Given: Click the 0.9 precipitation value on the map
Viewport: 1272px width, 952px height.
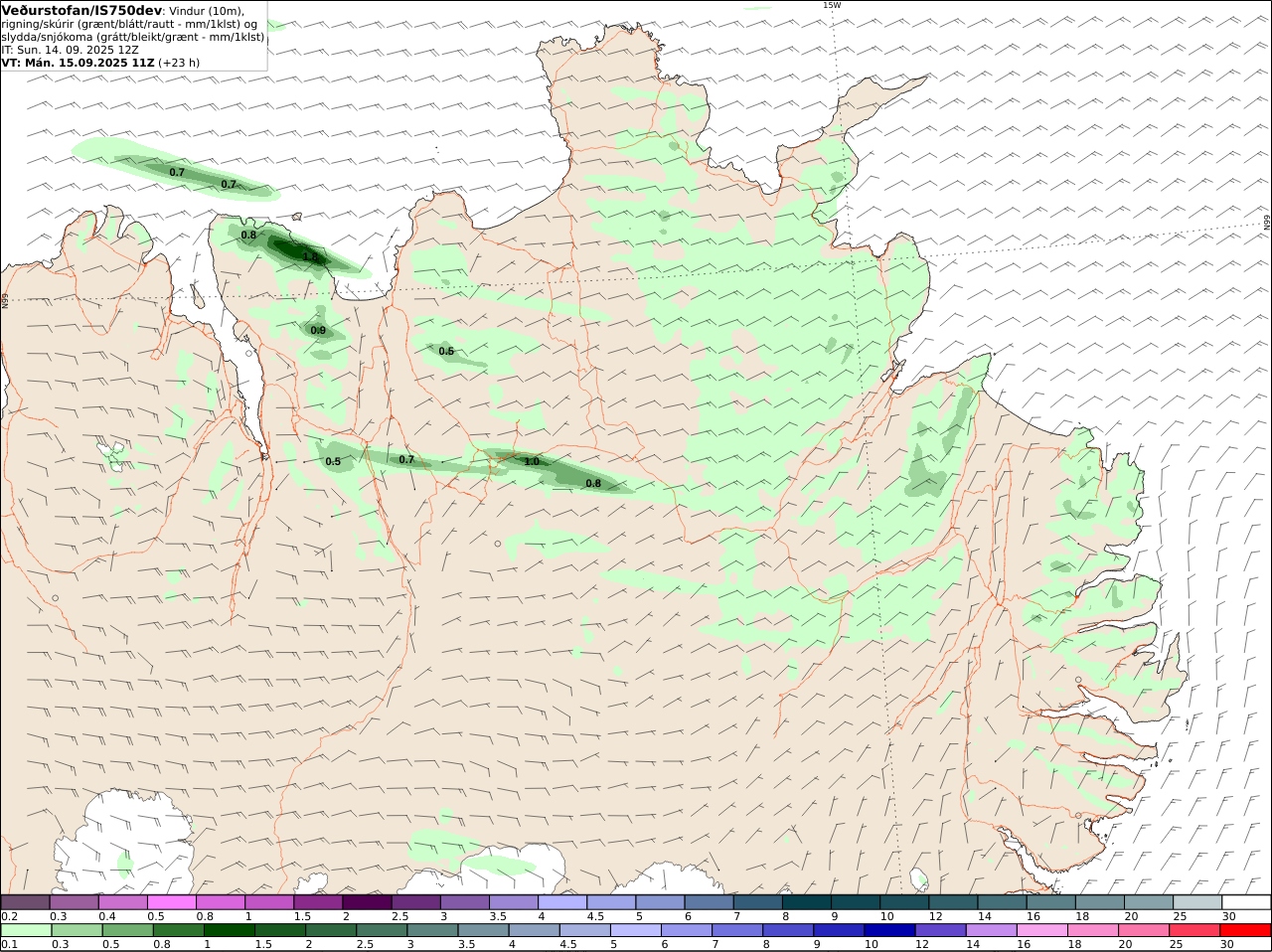Looking at the screenshot, I should tap(318, 331).
